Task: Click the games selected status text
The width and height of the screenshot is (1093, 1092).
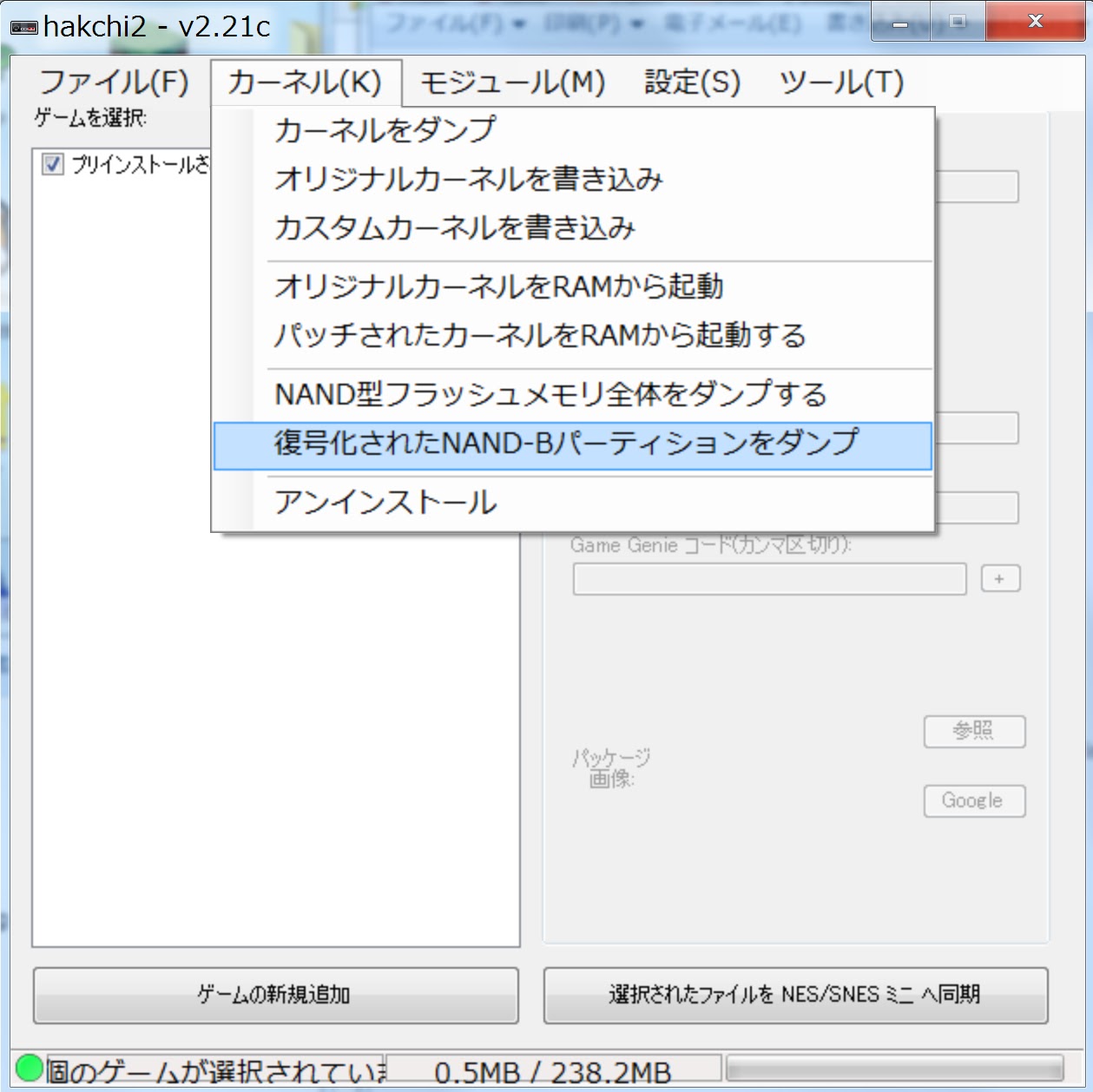Action: pos(215,1071)
